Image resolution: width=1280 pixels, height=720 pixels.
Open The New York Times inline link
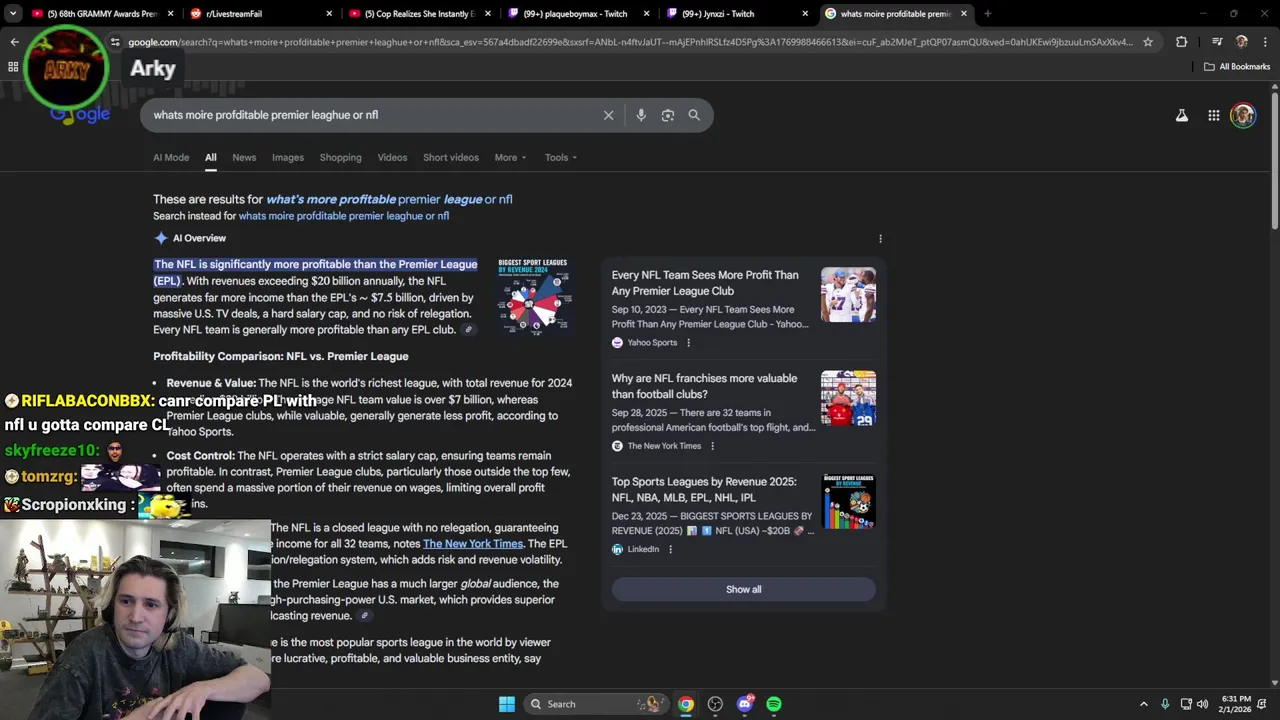(473, 544)
